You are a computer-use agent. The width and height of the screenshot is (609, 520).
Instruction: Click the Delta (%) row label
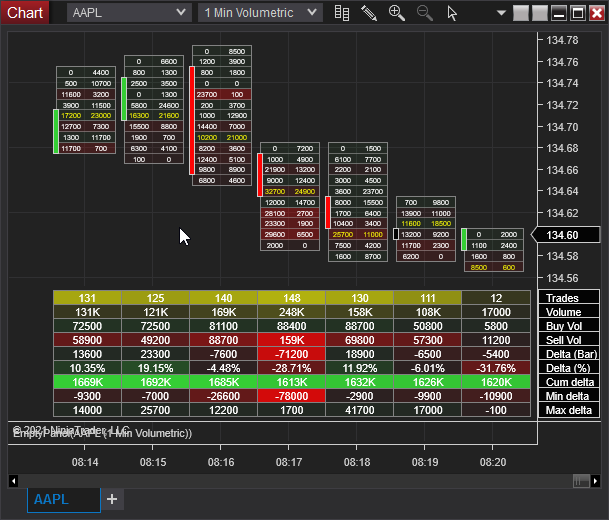point(569,368)
